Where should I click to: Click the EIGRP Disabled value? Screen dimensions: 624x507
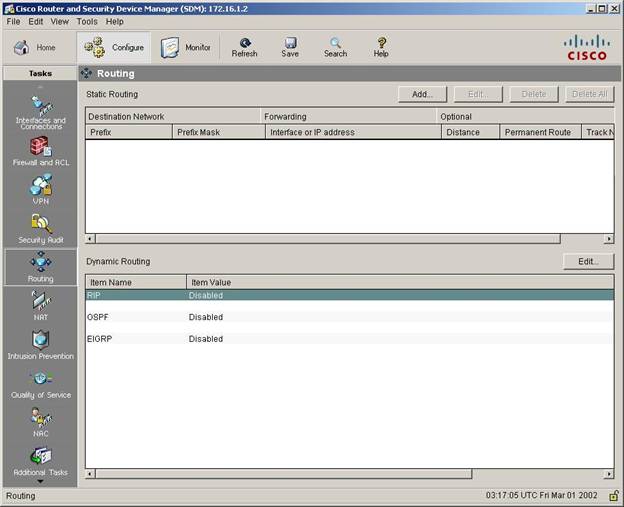[x=206, y=339]
